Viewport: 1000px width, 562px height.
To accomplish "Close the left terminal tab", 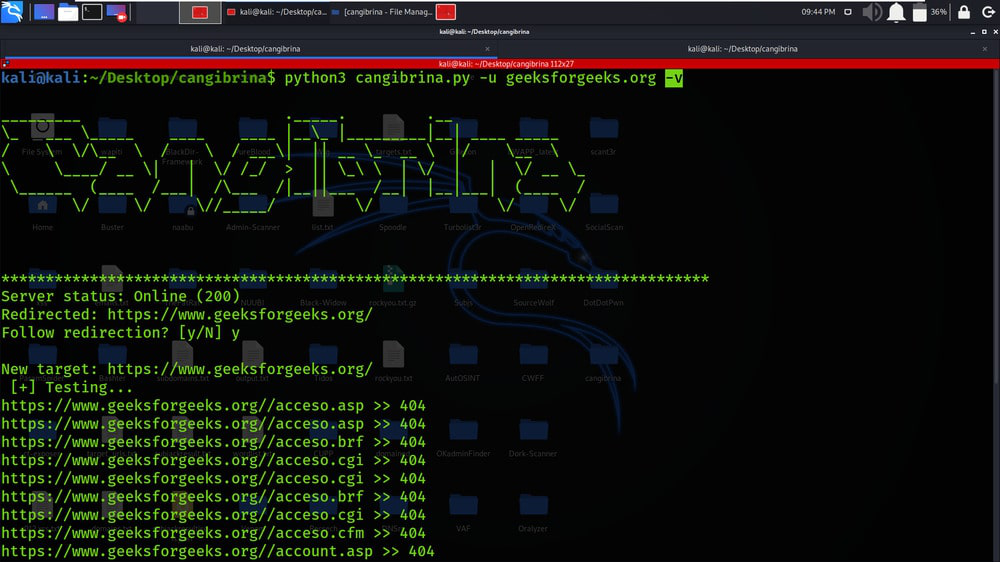I will tap(487, 48).
